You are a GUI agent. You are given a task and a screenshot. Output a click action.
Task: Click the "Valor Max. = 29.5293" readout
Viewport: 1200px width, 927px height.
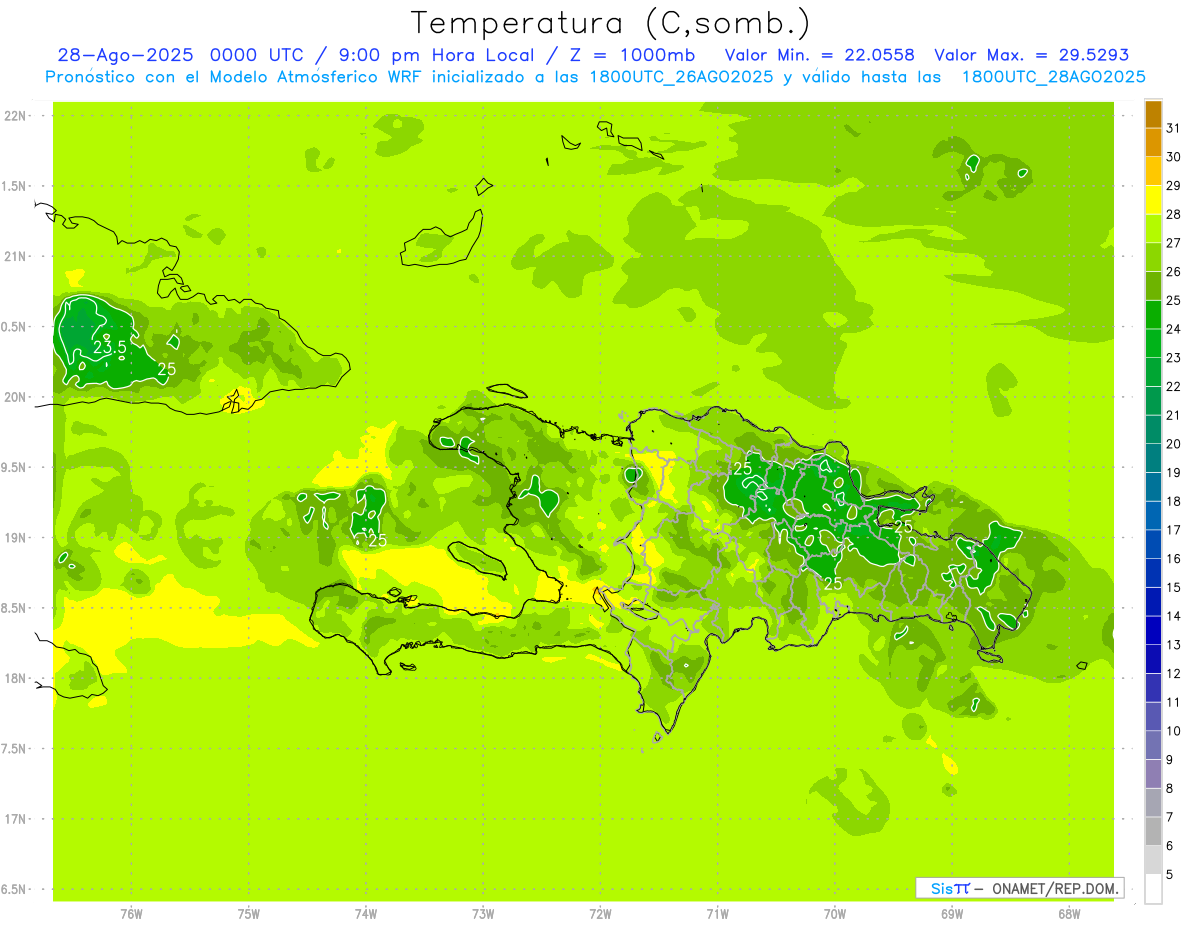[1031, 55]
